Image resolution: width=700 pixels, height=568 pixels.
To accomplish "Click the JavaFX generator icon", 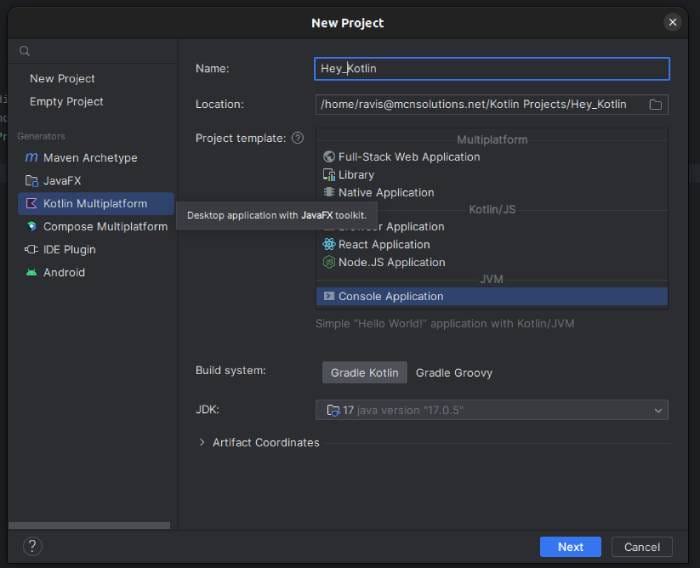I will pyautogui.click(x=31, y=181).
